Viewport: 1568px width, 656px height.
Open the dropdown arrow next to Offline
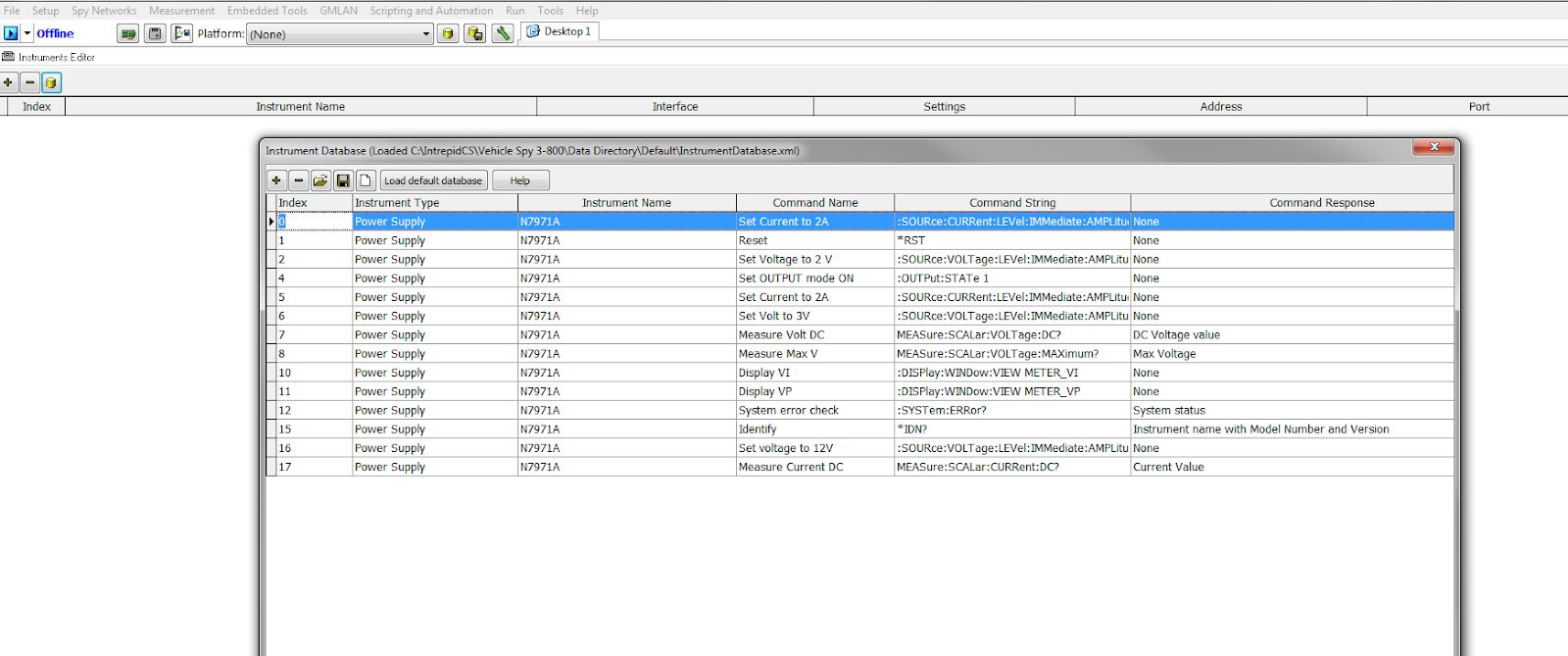[27, 33]
